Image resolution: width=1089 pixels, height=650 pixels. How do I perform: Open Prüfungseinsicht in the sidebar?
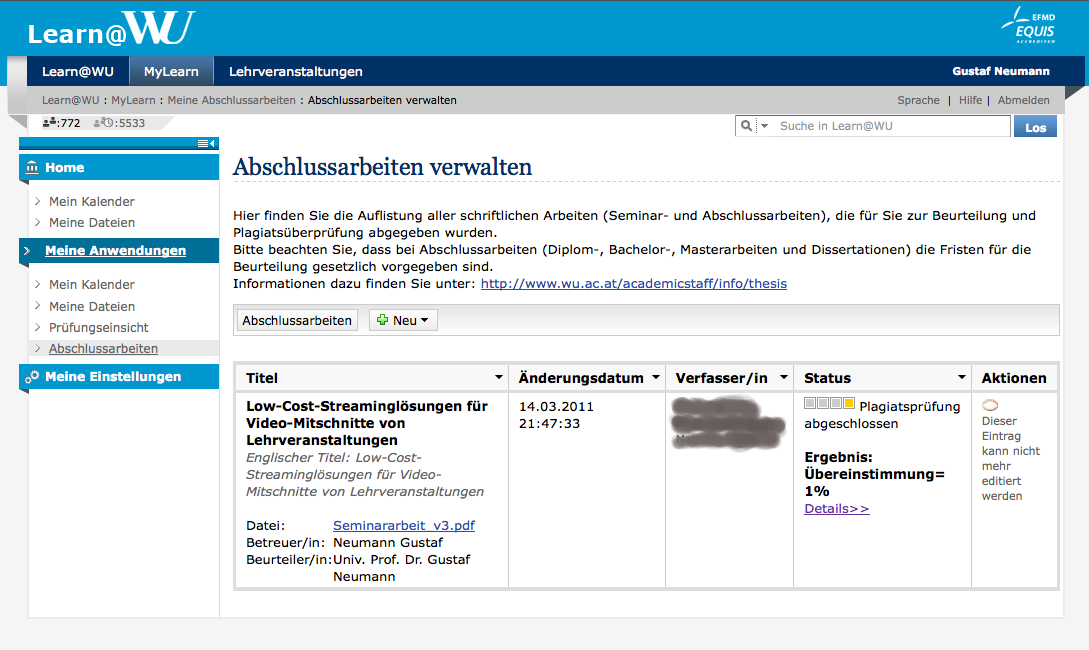pyautogui.click(x=99, y=327)
